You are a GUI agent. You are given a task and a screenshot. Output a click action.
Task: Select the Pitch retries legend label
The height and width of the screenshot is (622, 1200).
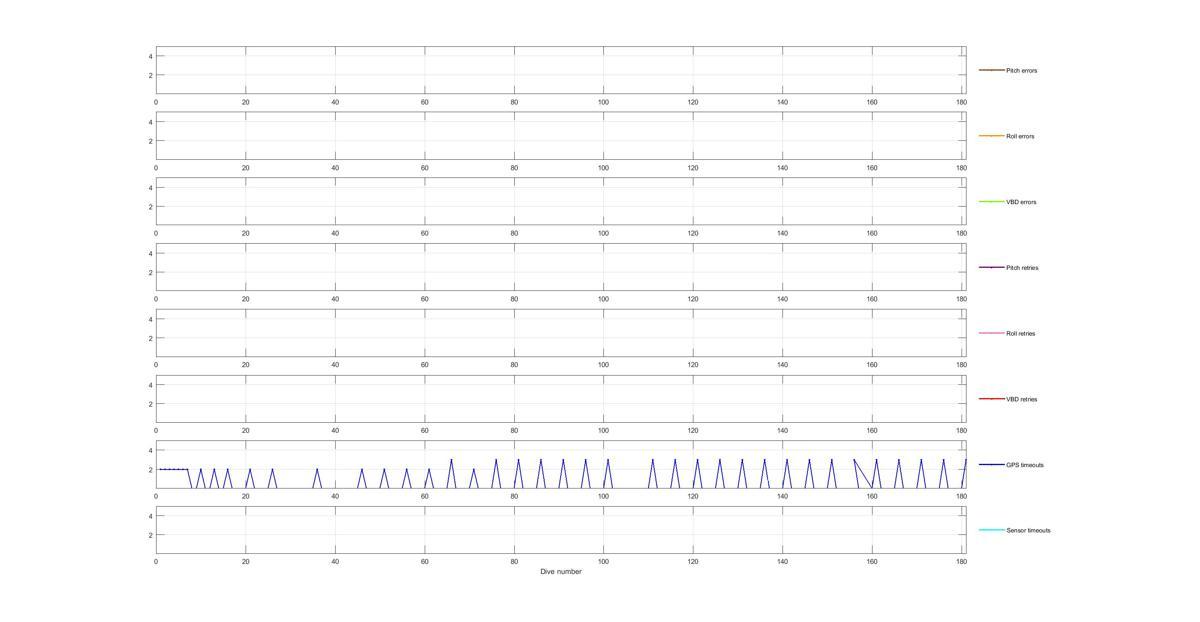pos(1022,268)
